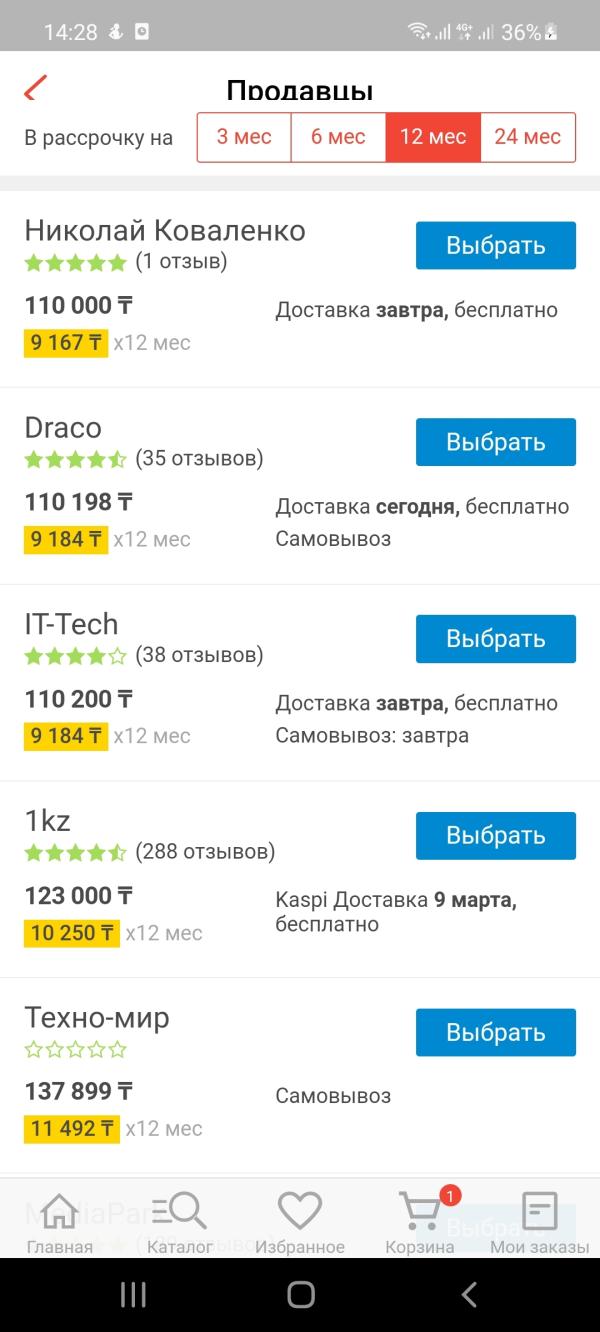600x1332 pixels.
Task: Click Выбрать for seller Техно-мир
Action: point(496,1032)
